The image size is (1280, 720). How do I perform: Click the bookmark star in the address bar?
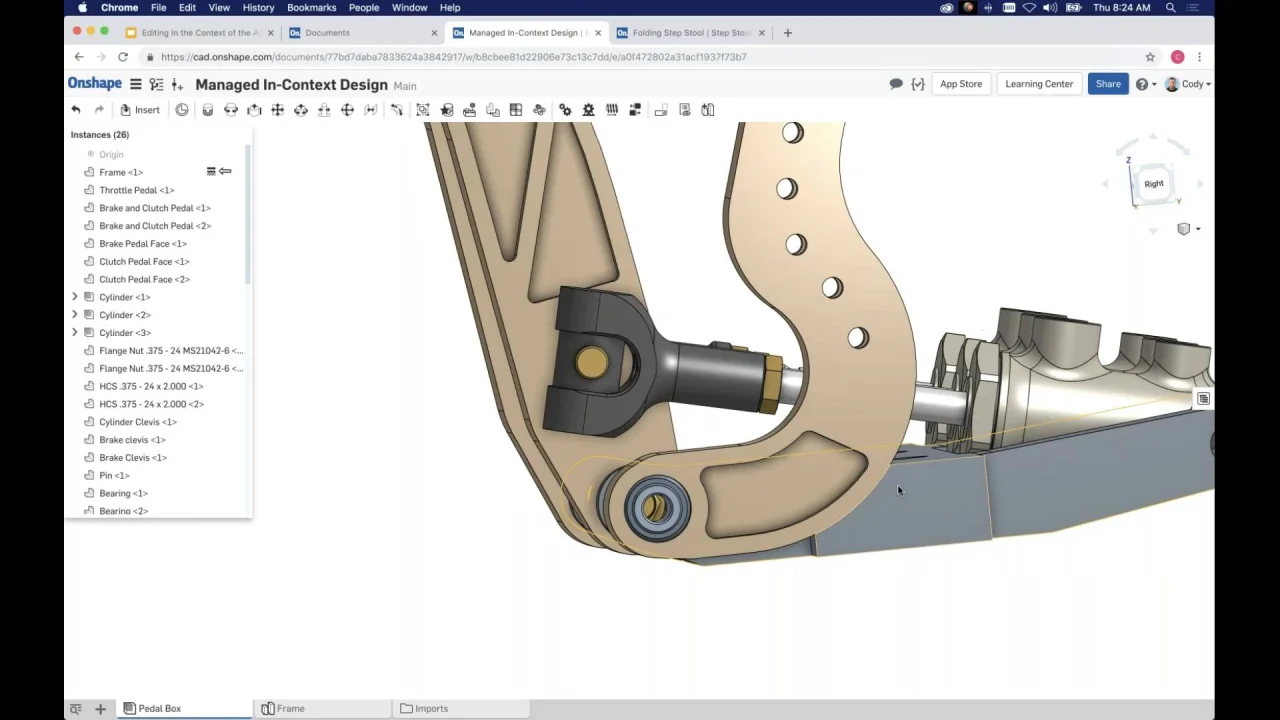pyautogui.click(x=1150, y=57)
